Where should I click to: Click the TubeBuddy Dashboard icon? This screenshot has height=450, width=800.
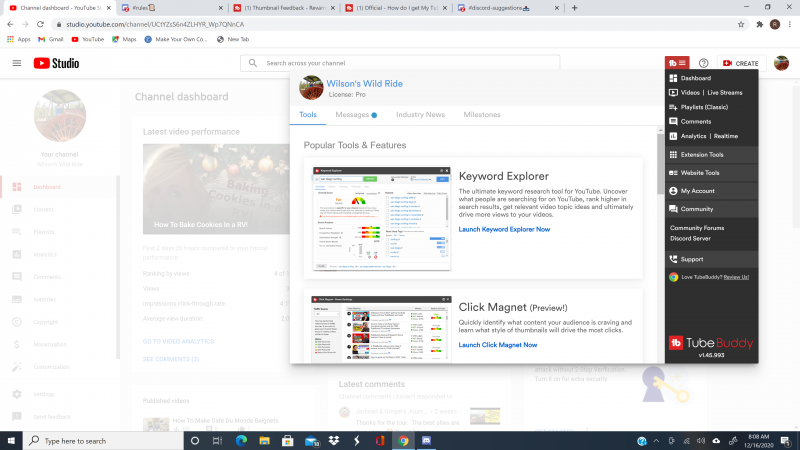[673, 78]
